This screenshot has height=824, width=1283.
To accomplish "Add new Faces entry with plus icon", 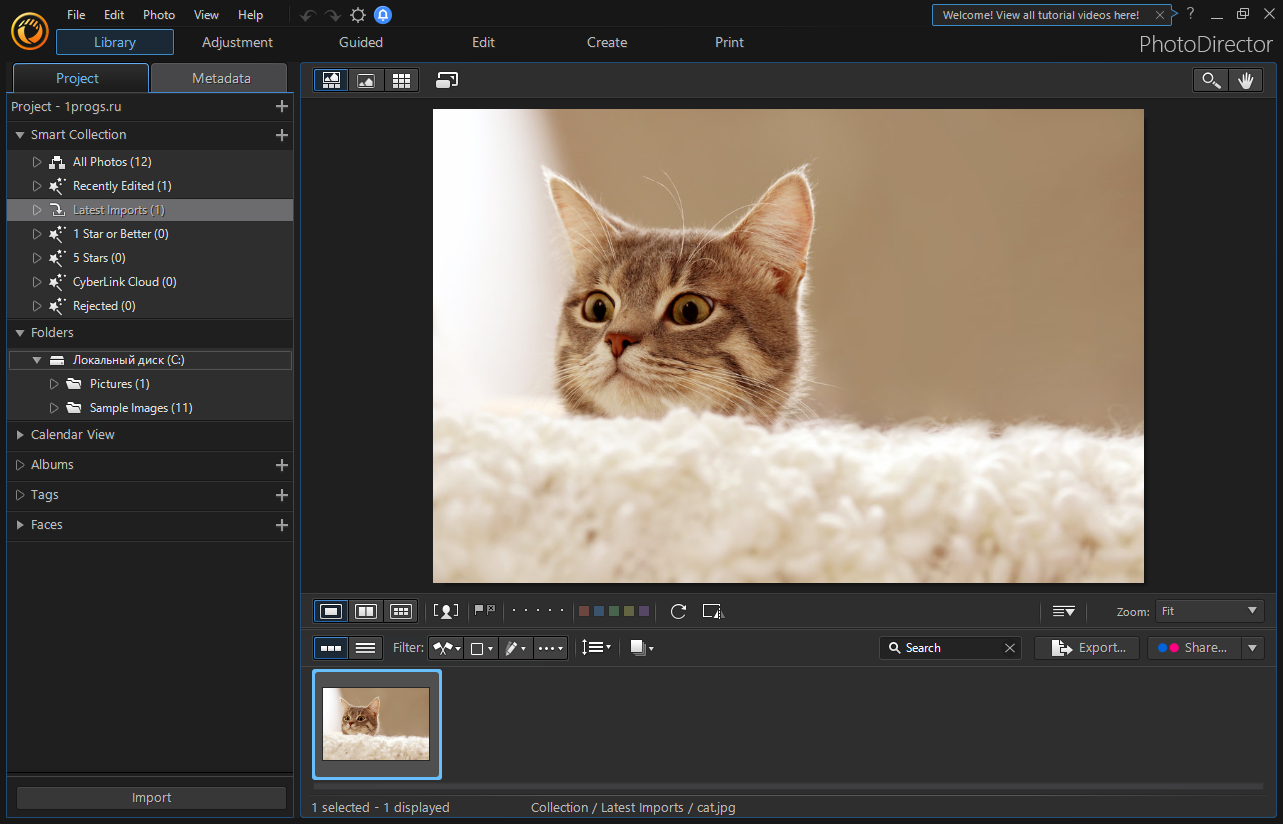I will point(282,525).
